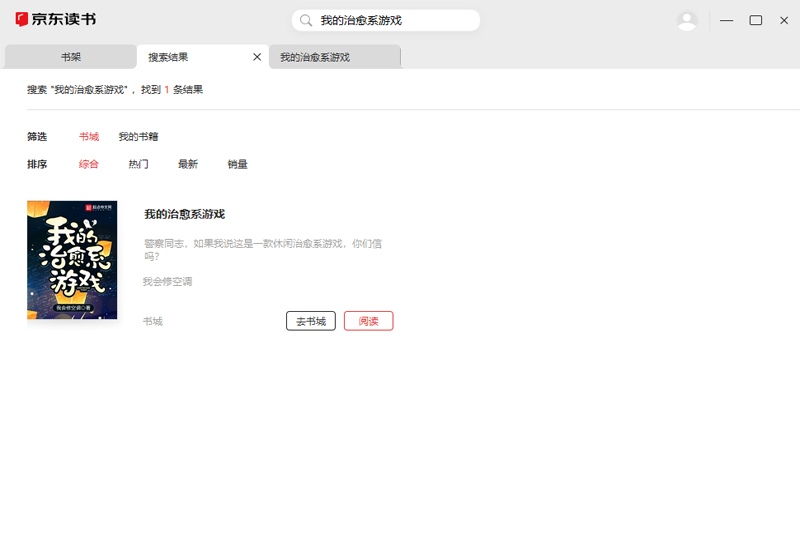
Task: Open the user avatar profile
Action: [686, 20]
